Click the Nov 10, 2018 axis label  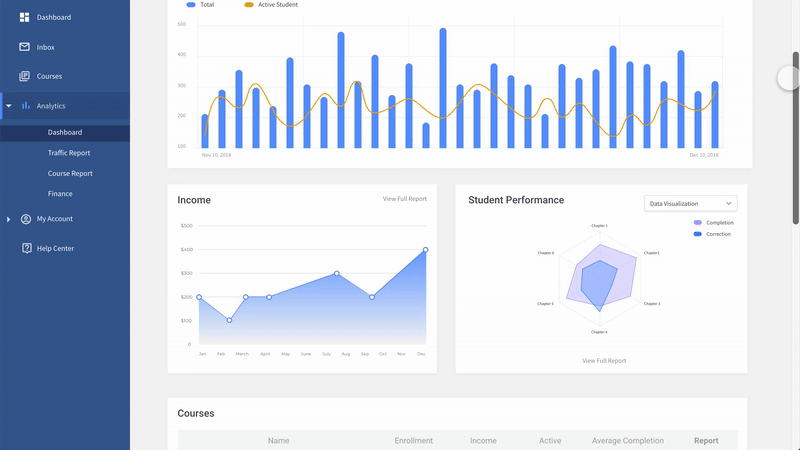pyautogui.click(x=216, y=155)
